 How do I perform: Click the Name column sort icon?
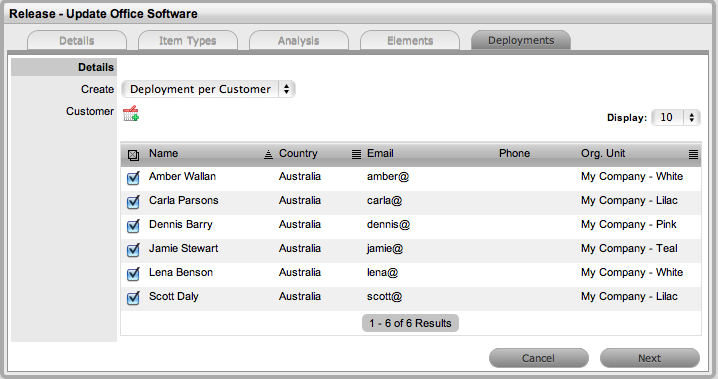tap(268, 154)
